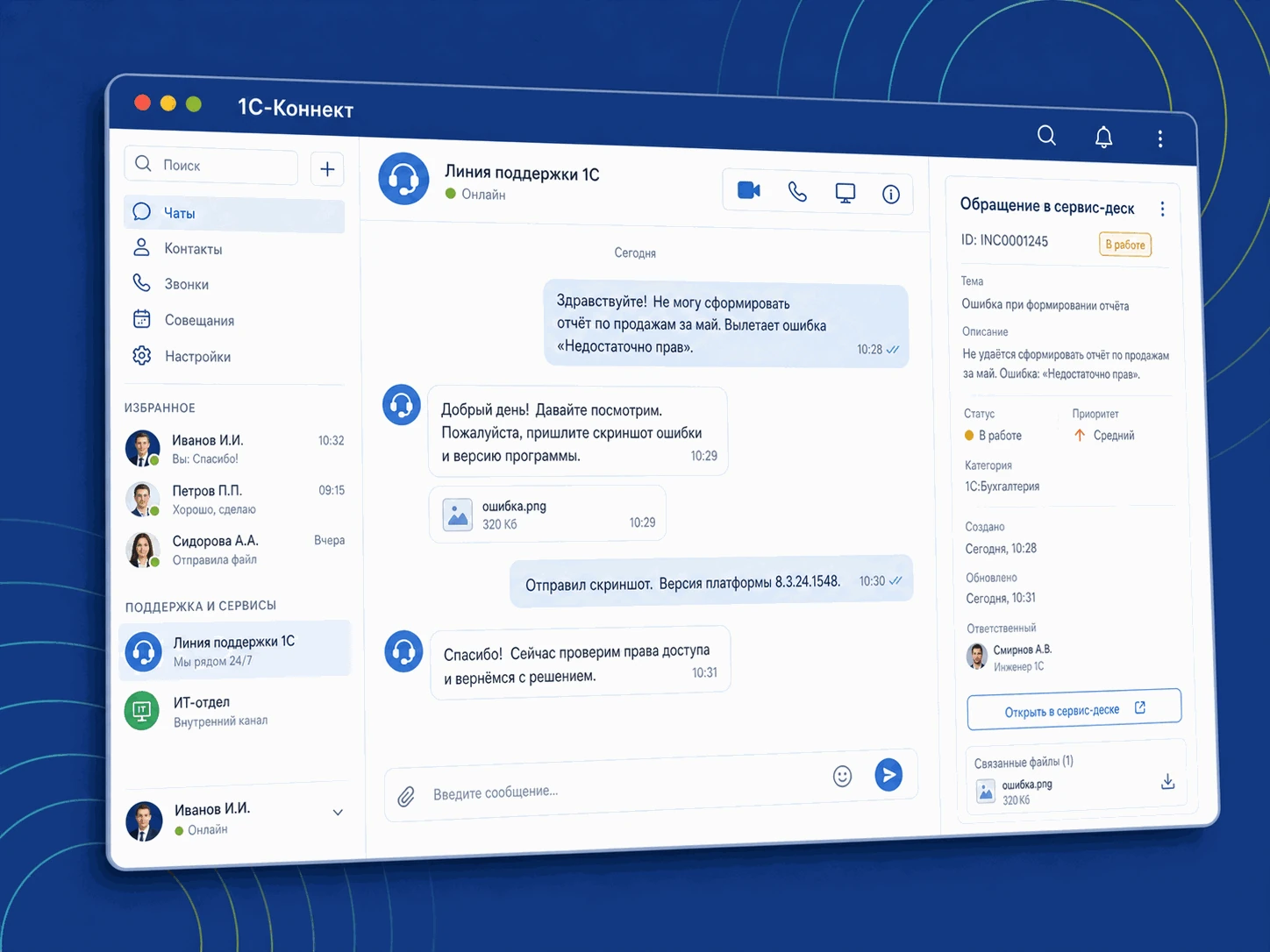1270x952 pixels.
Task: Start a new chat with the plus button
Action: (x=327, y=168)
